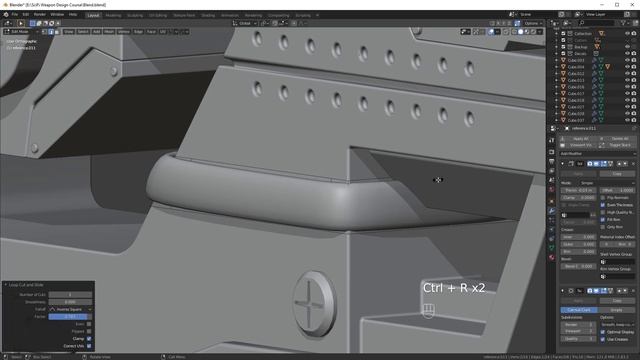Switch to the Layout workspace tab
This screenshot has width=640, height=360.
pos(93,15)
